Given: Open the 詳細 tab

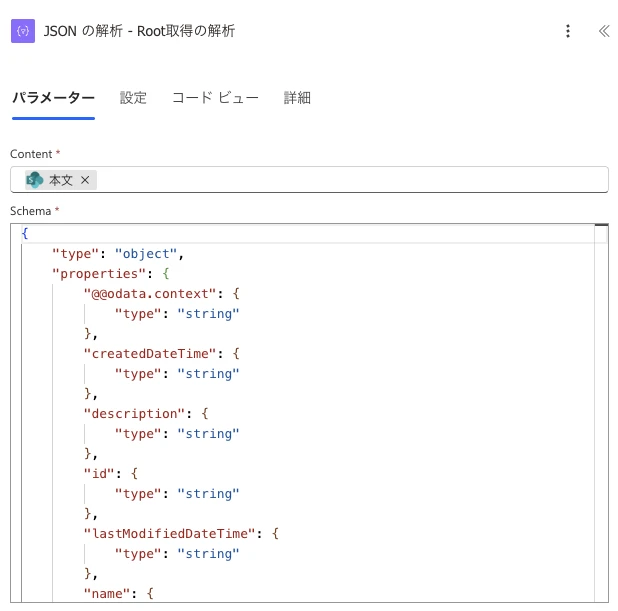Looking at the screenshot, I should tap(297, 98).
